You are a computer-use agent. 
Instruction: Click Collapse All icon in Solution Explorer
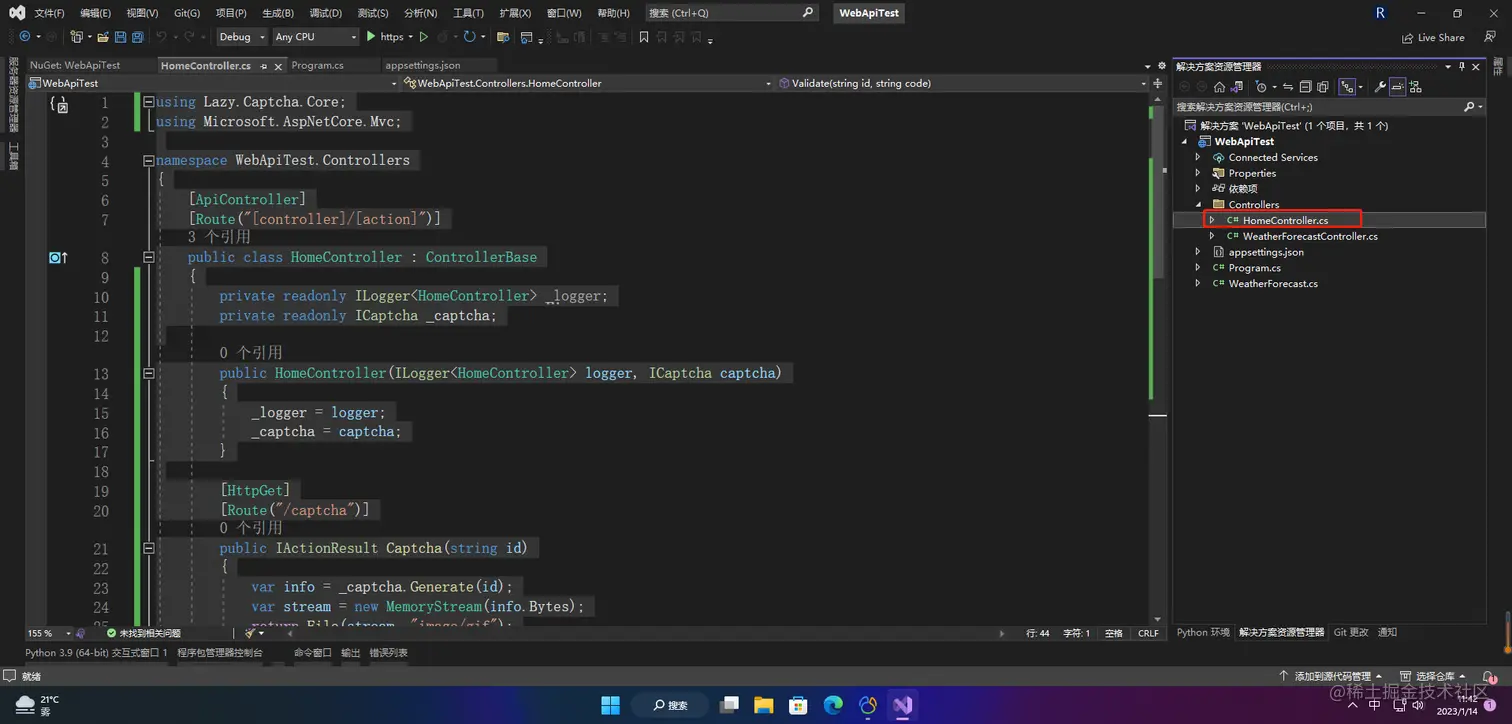pos(1305,87)
